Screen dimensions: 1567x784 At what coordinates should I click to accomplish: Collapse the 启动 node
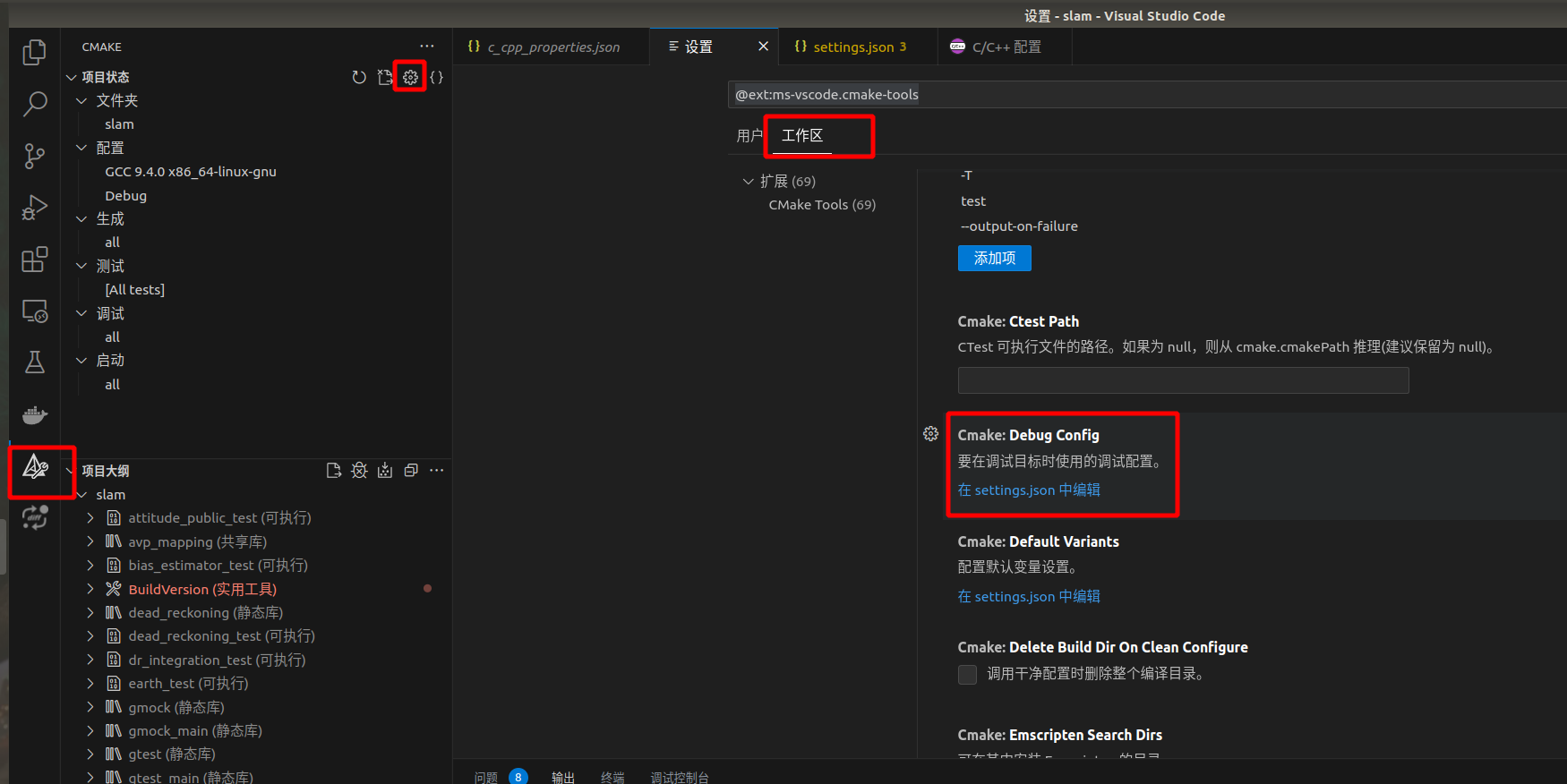click(x=81, y=360)
